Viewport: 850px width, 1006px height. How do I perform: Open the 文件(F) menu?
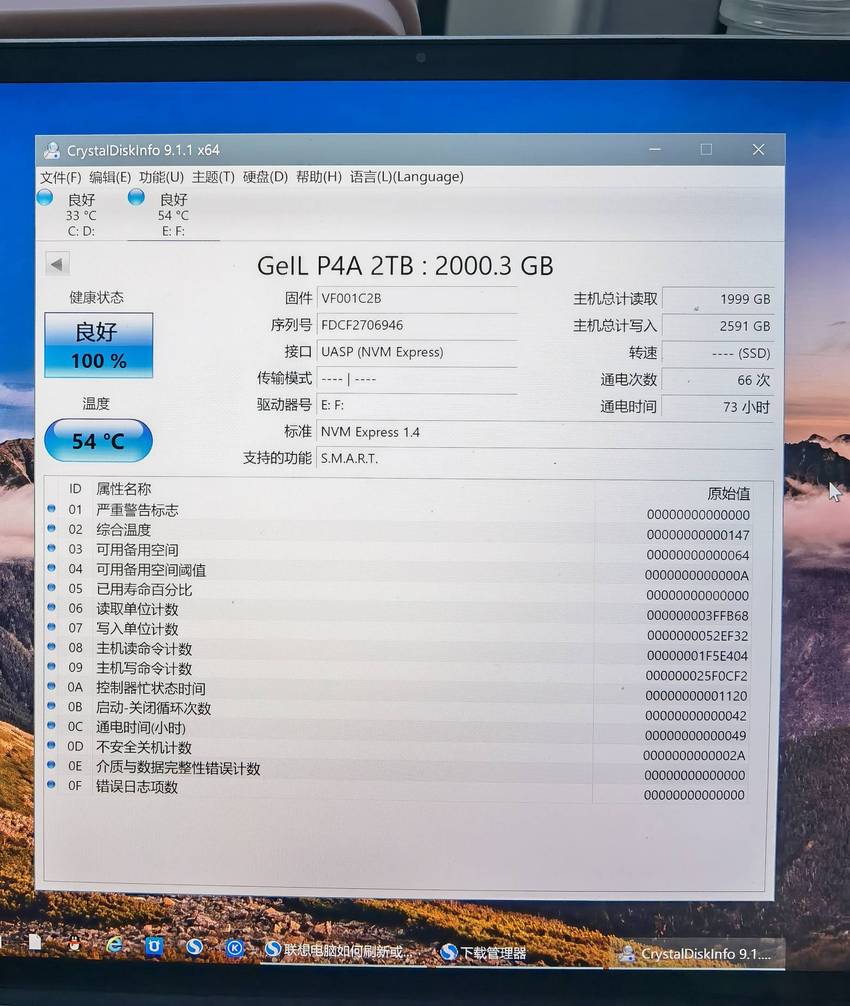61,177
